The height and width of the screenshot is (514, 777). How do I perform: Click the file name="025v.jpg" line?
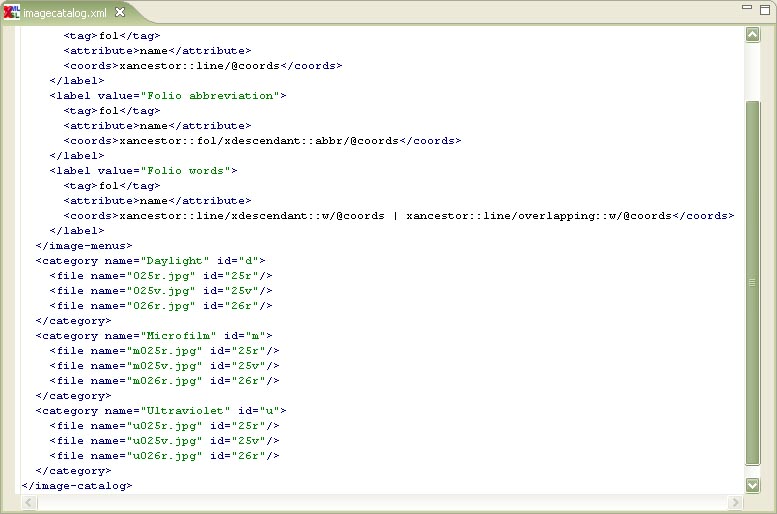tap(161, 290)
